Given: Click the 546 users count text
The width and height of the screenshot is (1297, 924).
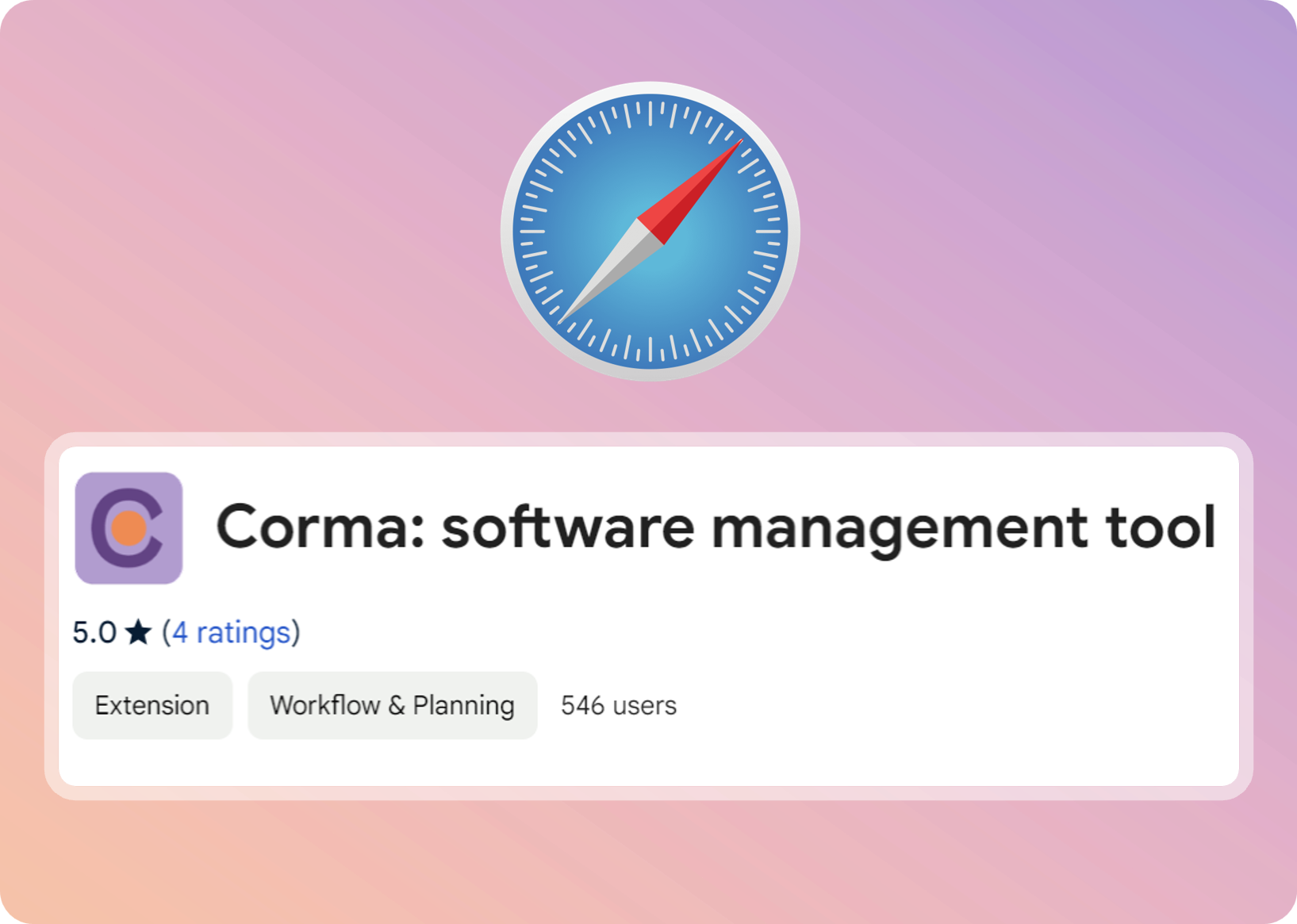Looking at the screenshot, I should point(618,705).
